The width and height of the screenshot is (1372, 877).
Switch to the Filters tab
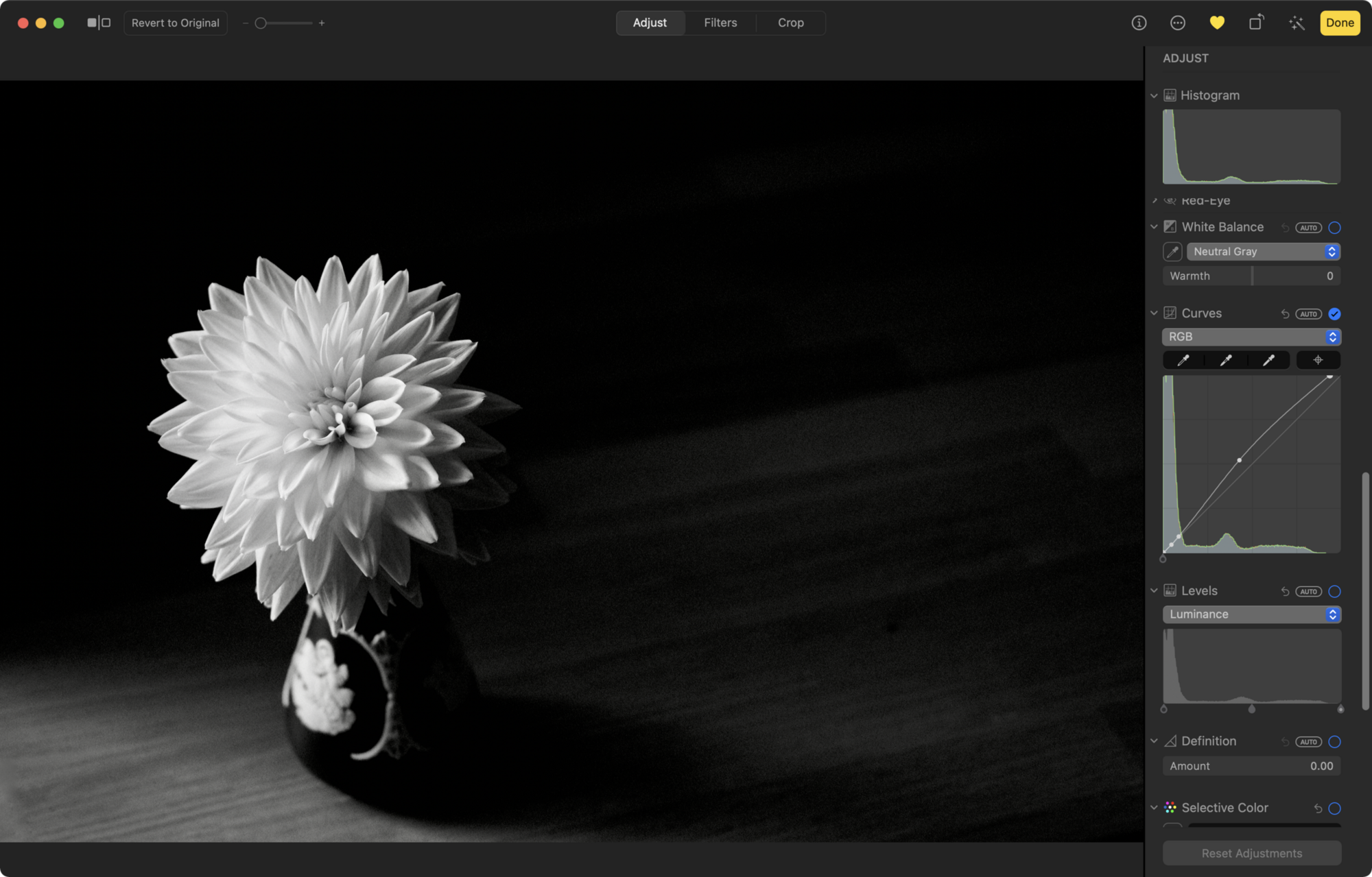click(x=720, y=23)
